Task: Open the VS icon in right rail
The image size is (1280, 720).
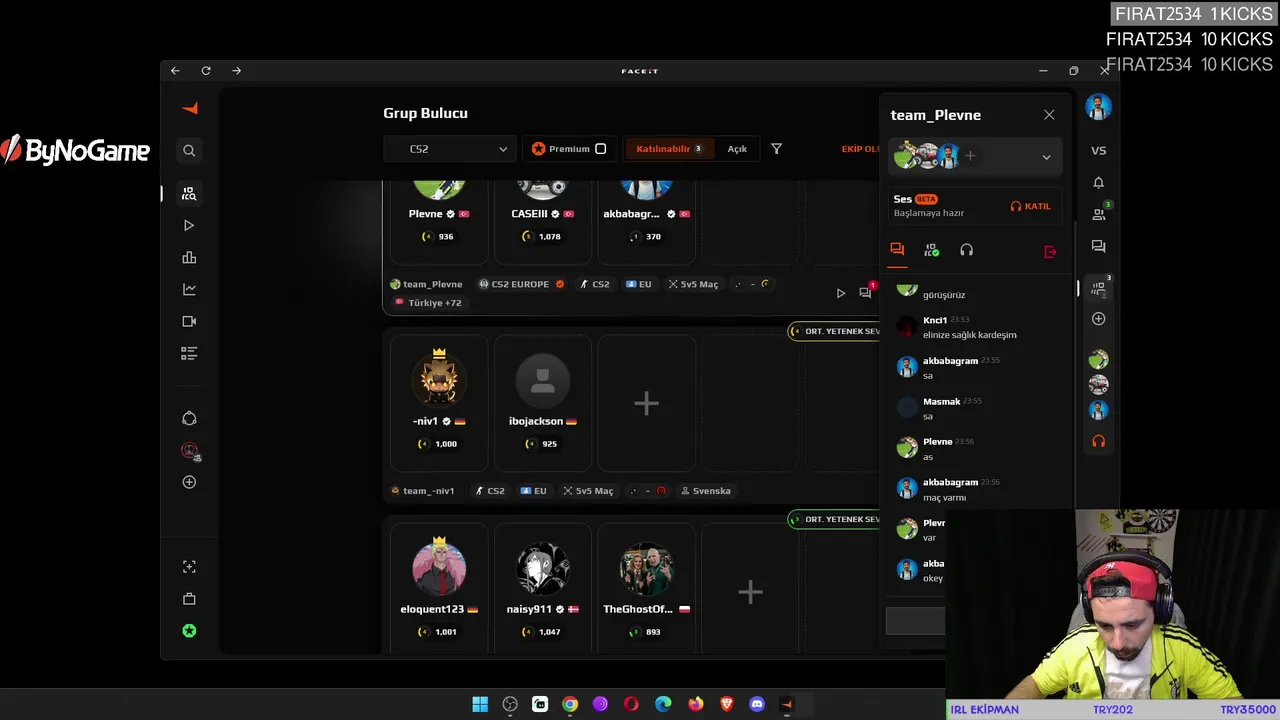Action: (1098, 151)
